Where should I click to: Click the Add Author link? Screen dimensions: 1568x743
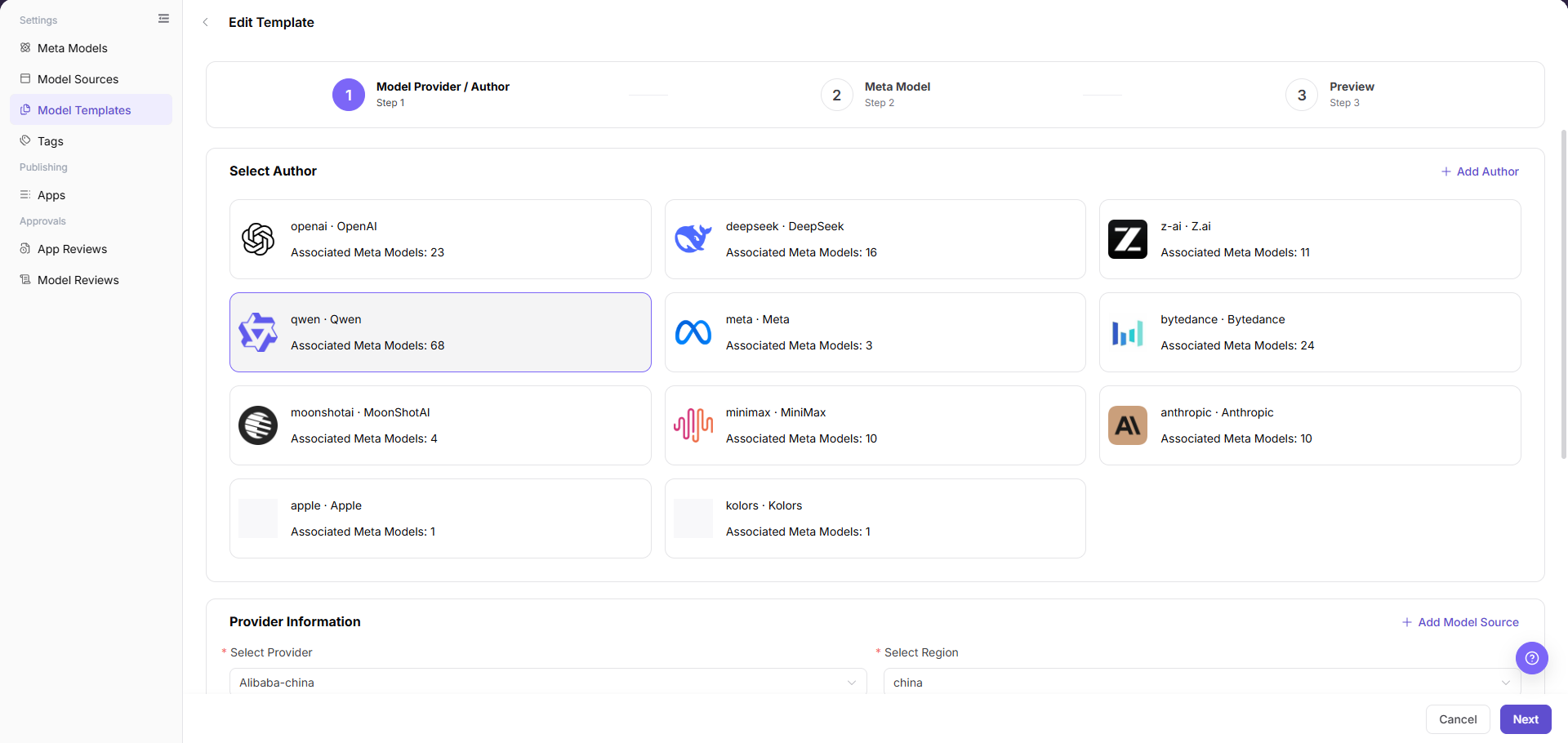1480,171
